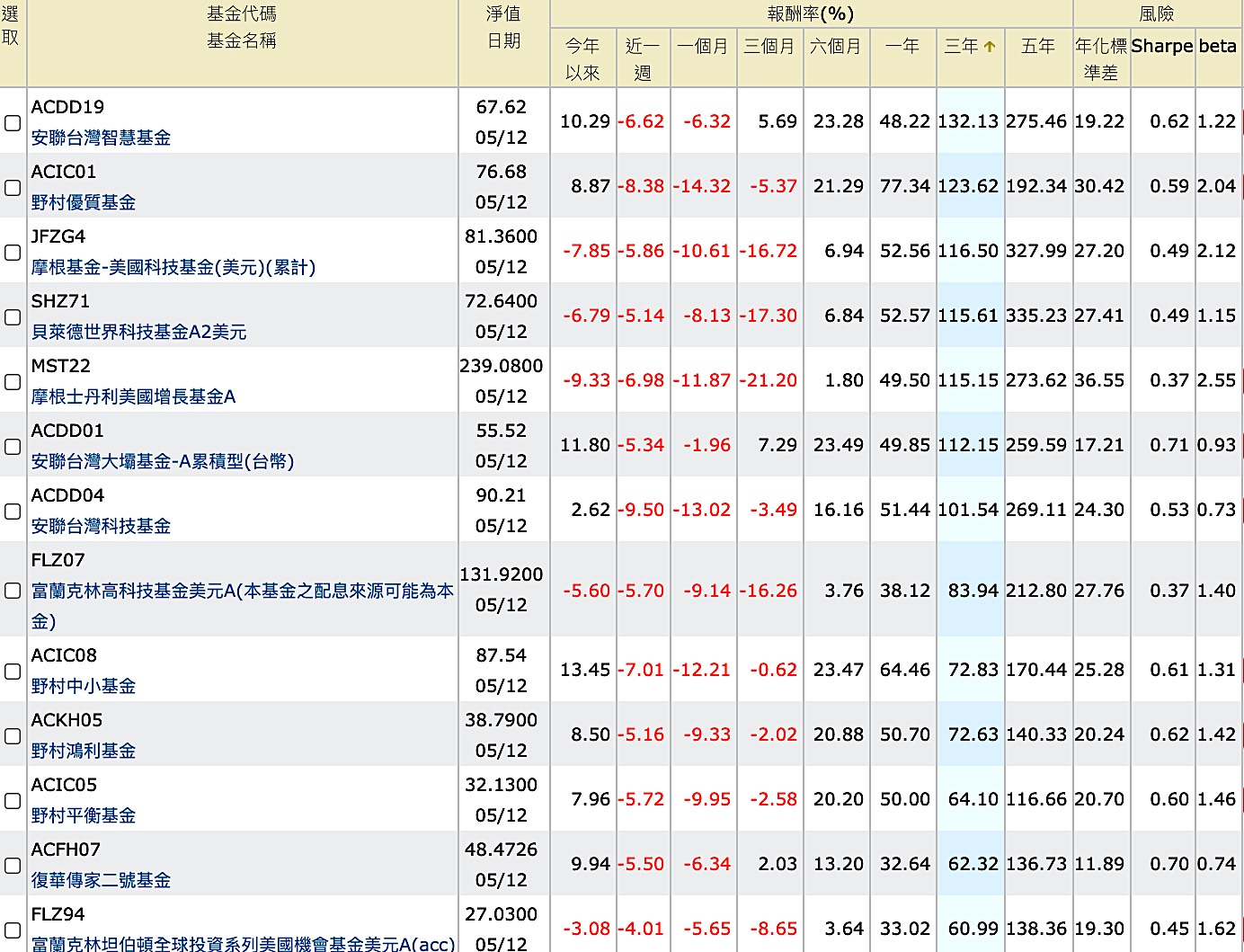Select the MST22 摩根士丹利 row checkbox

13,381
